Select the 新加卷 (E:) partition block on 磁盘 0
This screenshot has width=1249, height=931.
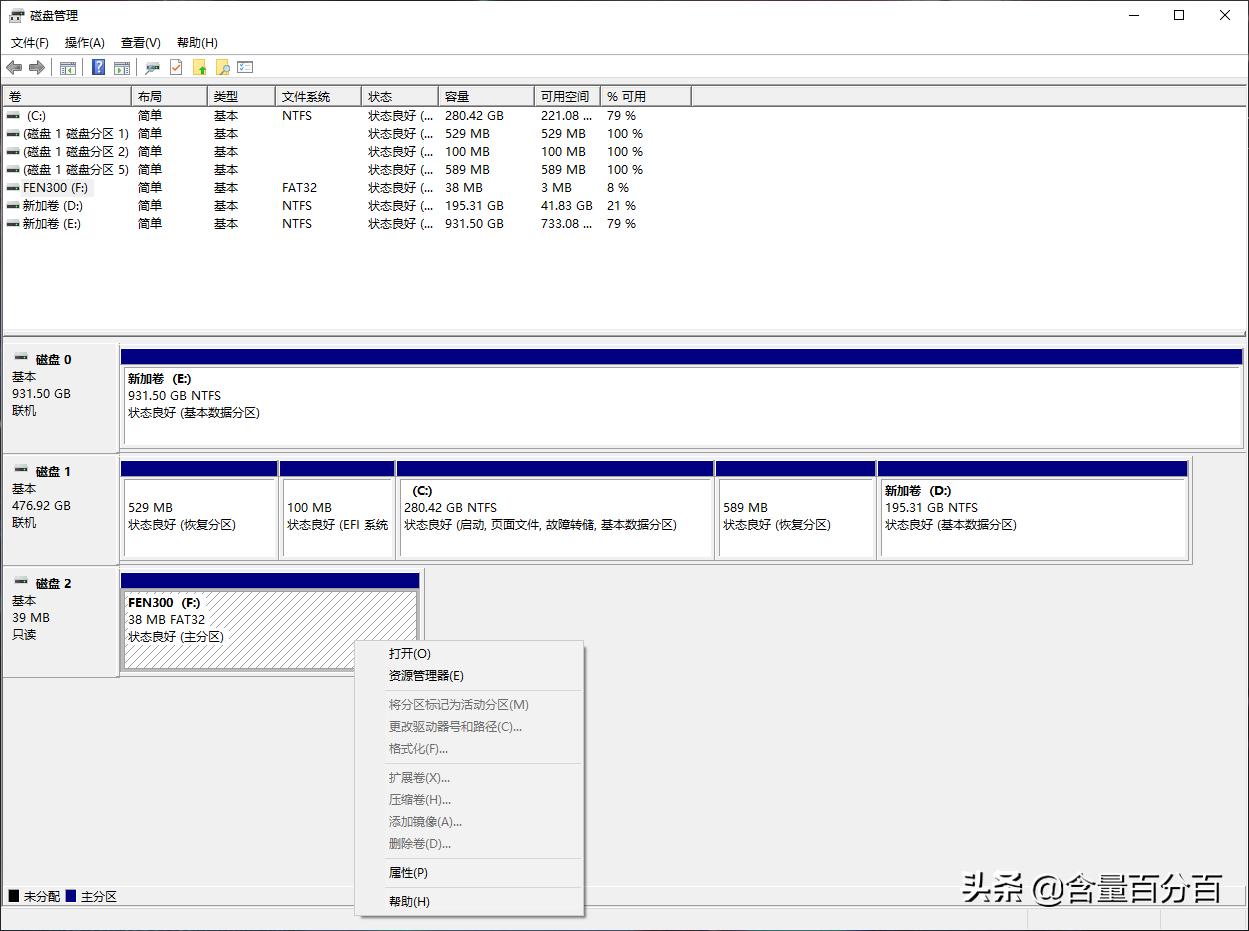681,397
